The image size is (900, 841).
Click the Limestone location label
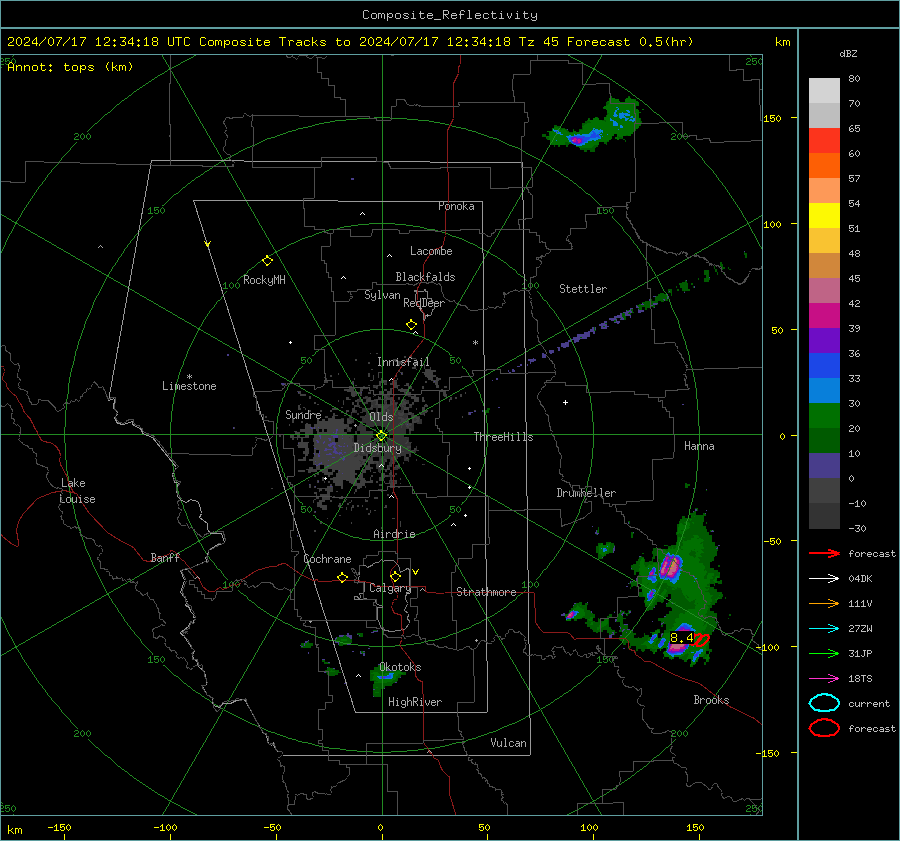(x=189, y=386)
